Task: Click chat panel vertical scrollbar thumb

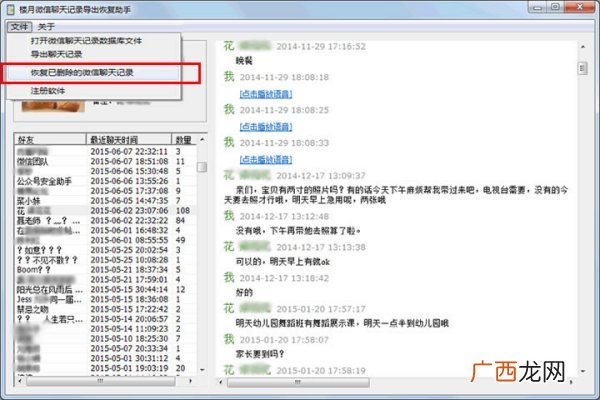Action: 582,69
